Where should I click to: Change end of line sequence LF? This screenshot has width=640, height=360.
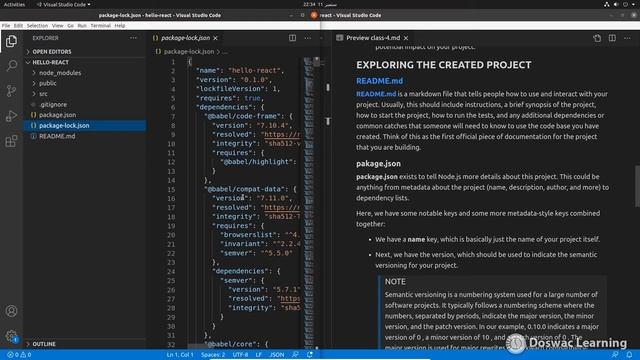coord(258,355)
